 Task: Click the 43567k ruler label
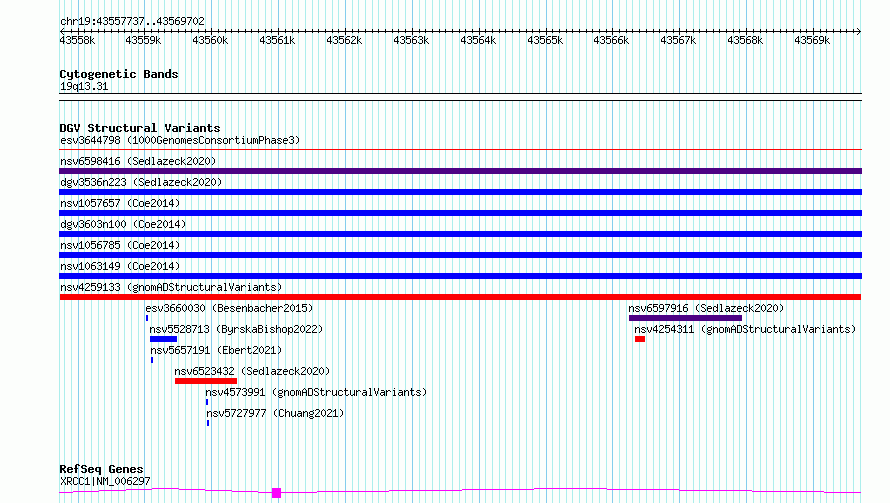click(x=678, y=40)
